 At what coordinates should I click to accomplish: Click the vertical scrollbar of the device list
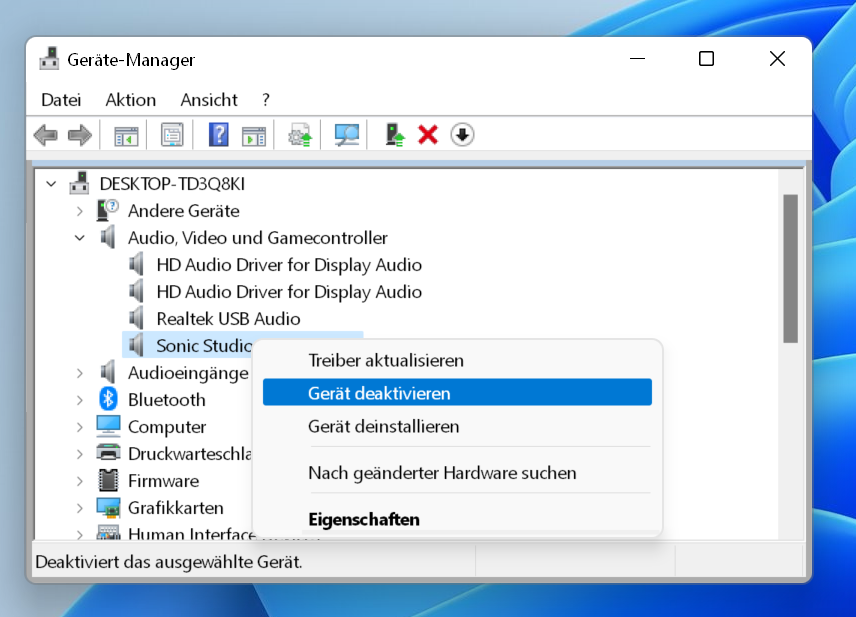point(790,270)
